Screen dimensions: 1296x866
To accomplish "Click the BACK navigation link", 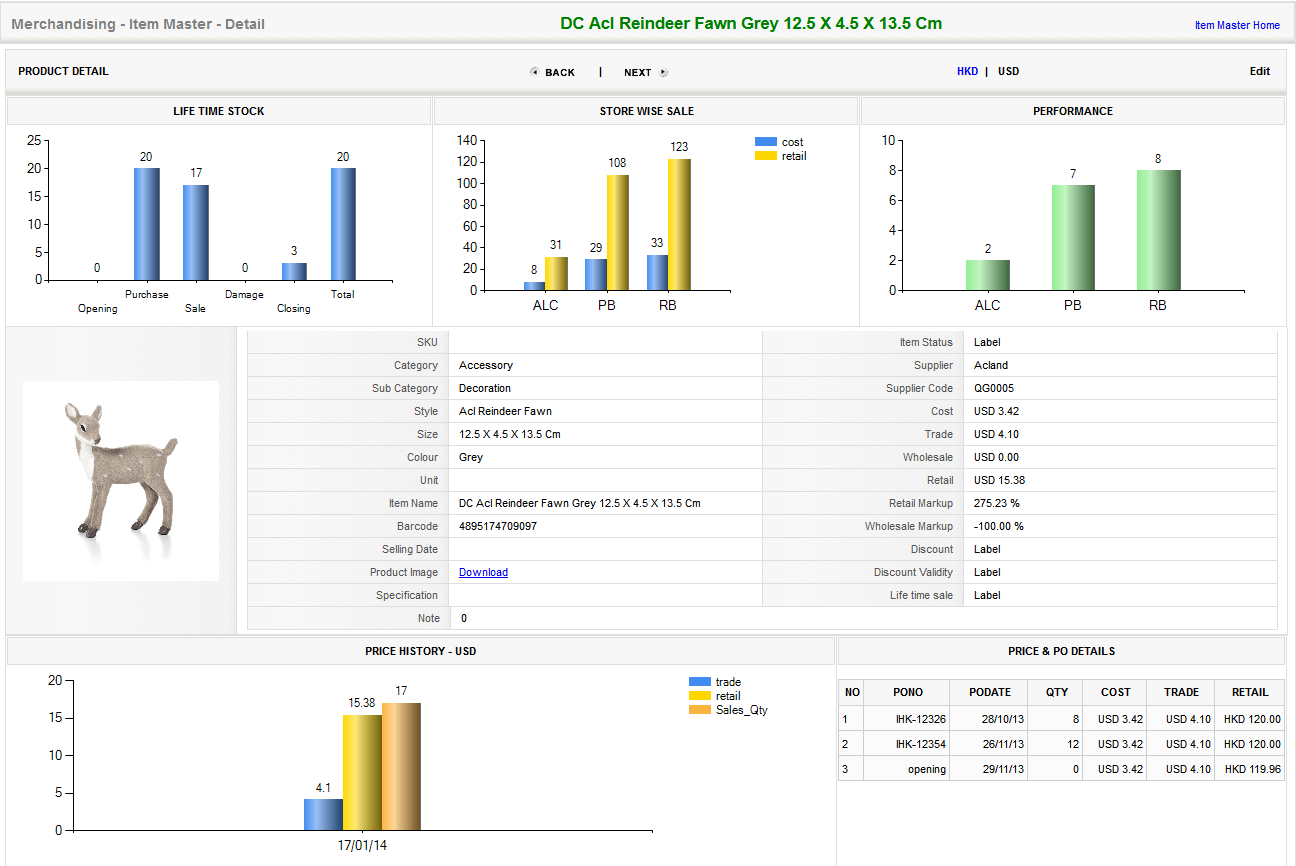I will (560, 72).
